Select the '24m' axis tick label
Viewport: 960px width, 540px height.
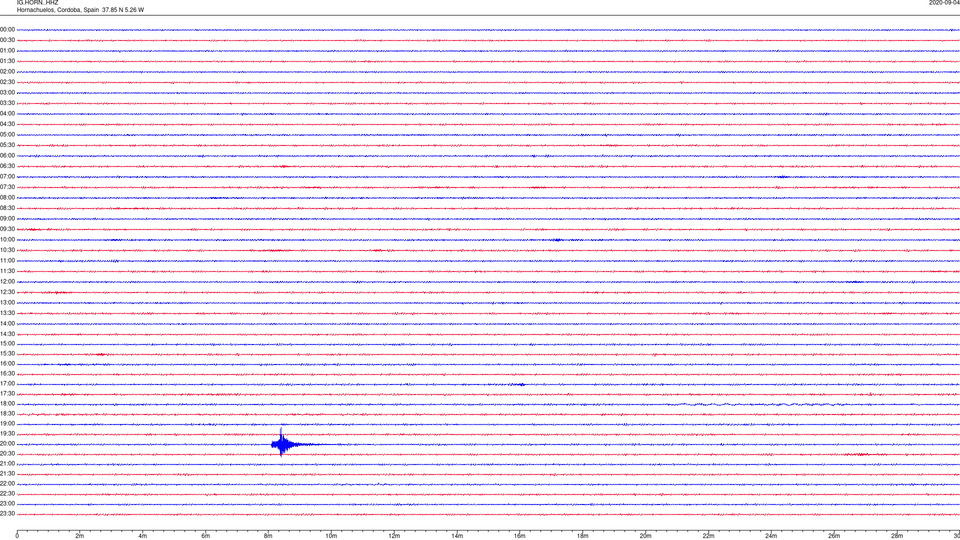tap(771, 536)
